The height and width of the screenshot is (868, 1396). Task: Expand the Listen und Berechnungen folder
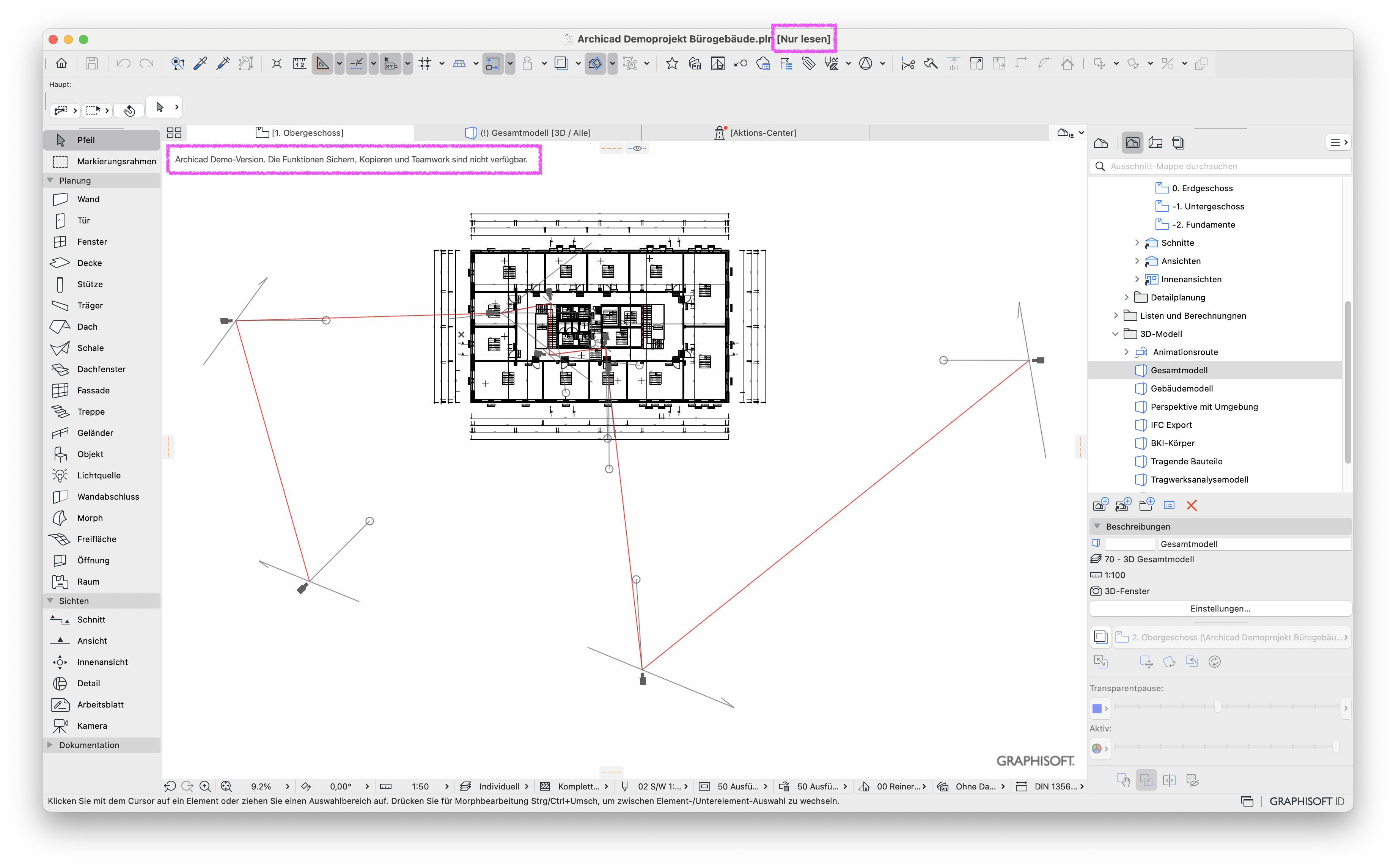[x=1115, y=316]
